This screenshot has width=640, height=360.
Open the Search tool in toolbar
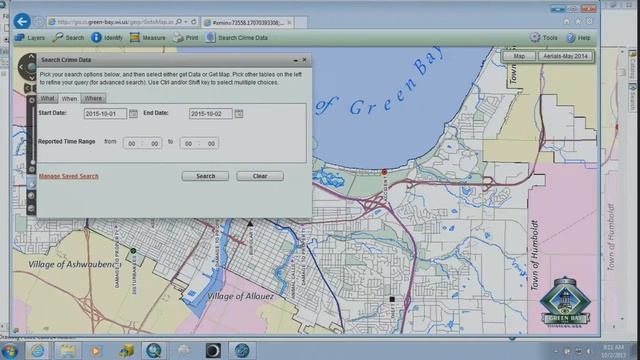tap(69, 38)
